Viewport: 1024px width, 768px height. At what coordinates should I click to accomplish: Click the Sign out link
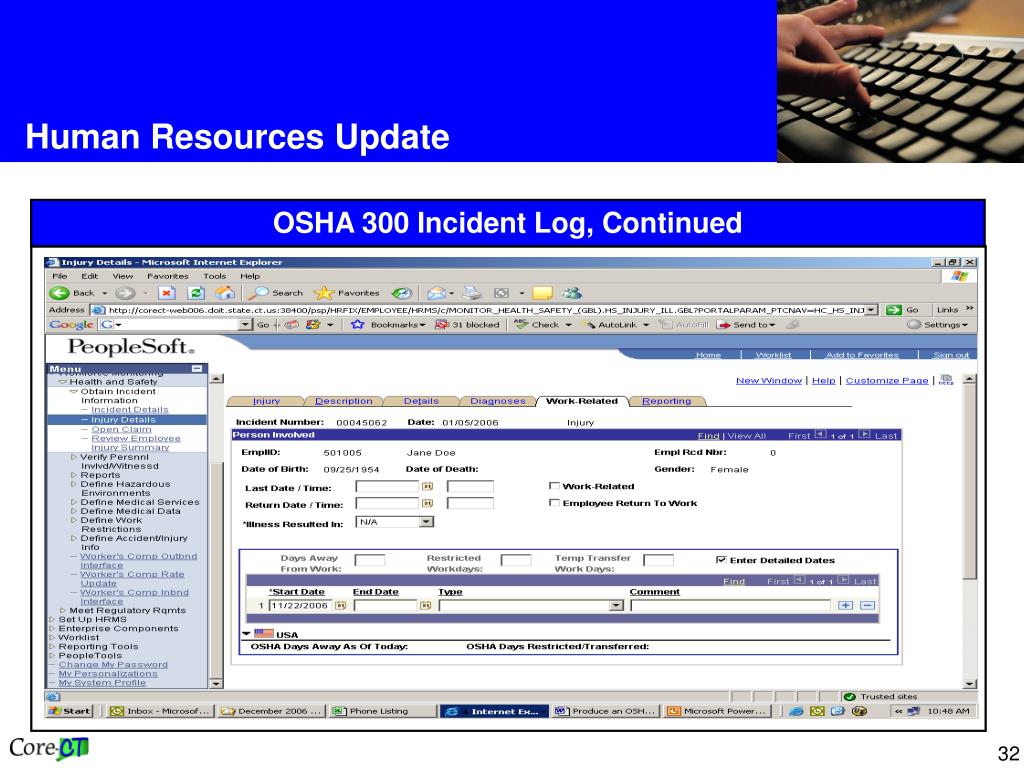[x=951, y=355]
